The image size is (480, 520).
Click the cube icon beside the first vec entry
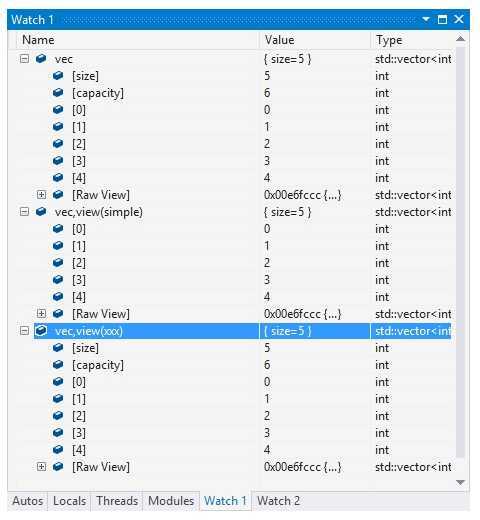click(x=41, y=59)
